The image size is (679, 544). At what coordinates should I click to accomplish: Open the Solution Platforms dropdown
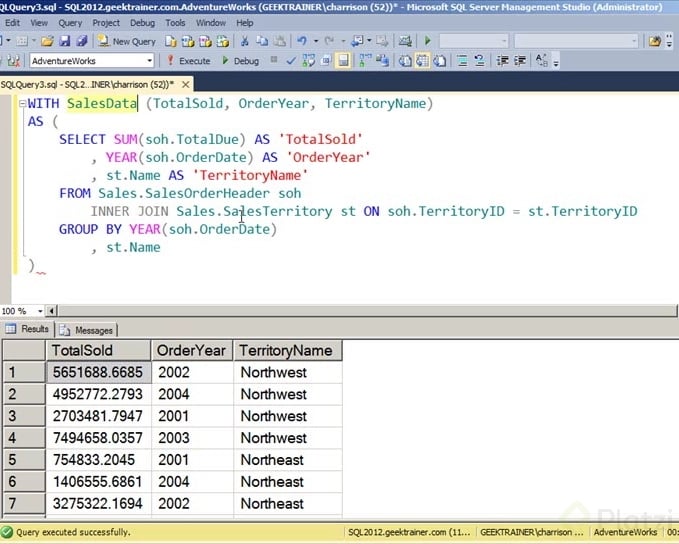click(x=576, y=41)
